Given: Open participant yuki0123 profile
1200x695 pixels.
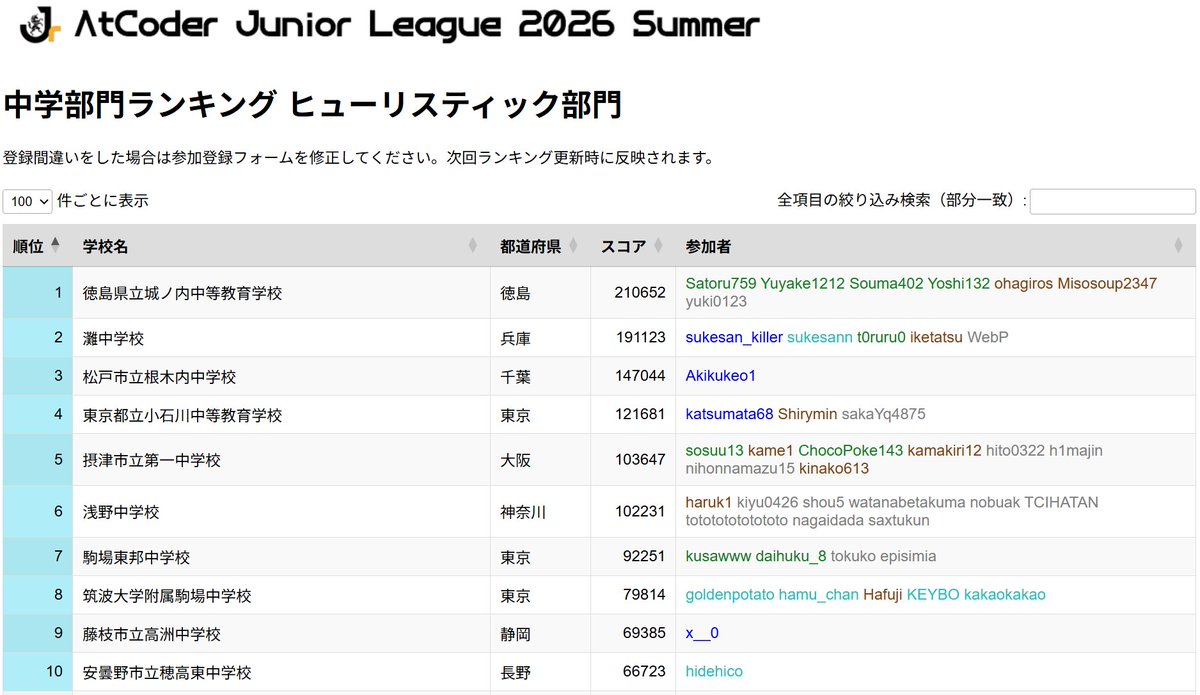Looking at the screenshot, I should (716, 301).
